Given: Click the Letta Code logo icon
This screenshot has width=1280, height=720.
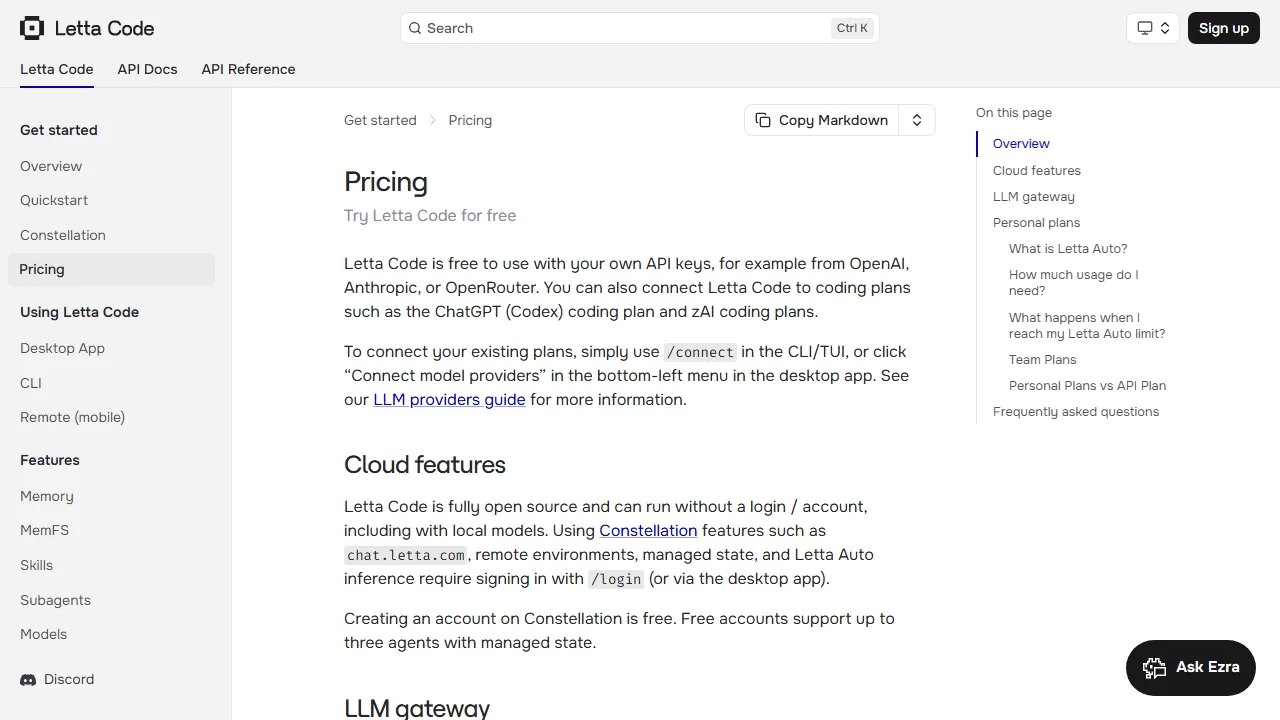Looking at the screenshot, I should coord(32,28).
